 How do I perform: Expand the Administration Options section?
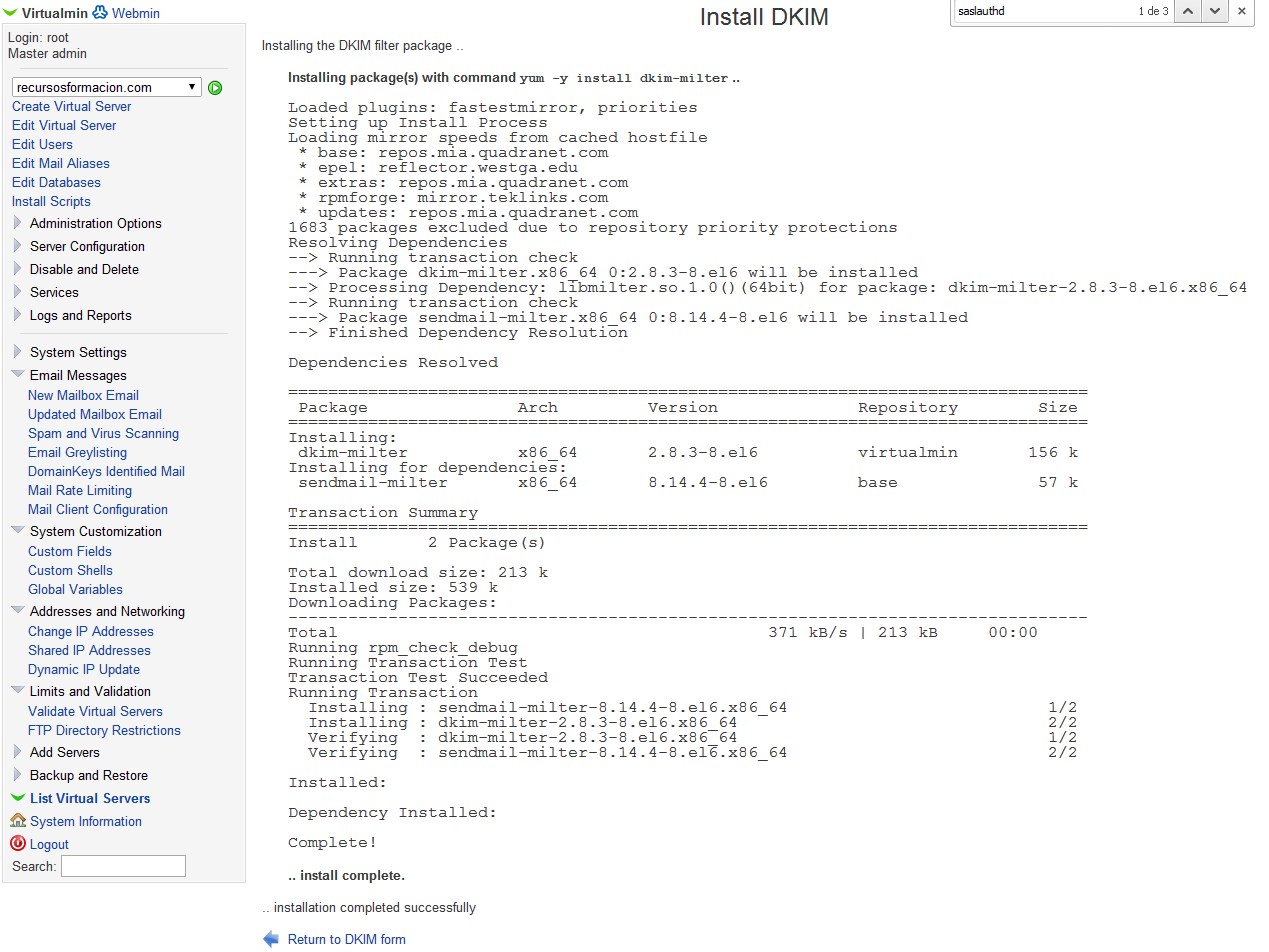point(95,223)
